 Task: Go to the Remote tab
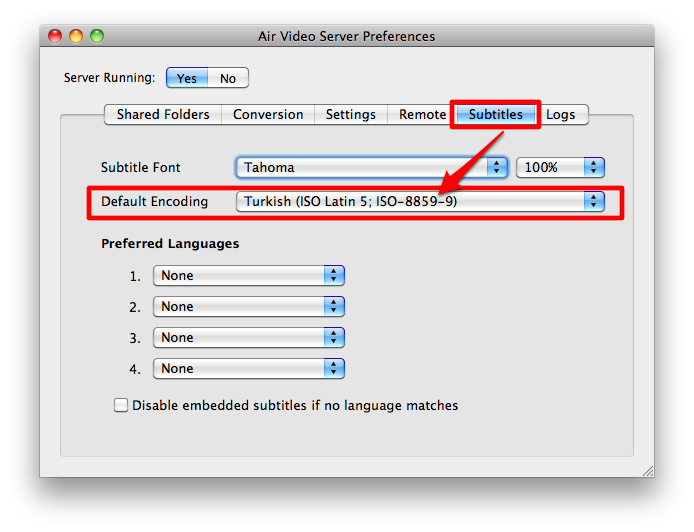422,114
